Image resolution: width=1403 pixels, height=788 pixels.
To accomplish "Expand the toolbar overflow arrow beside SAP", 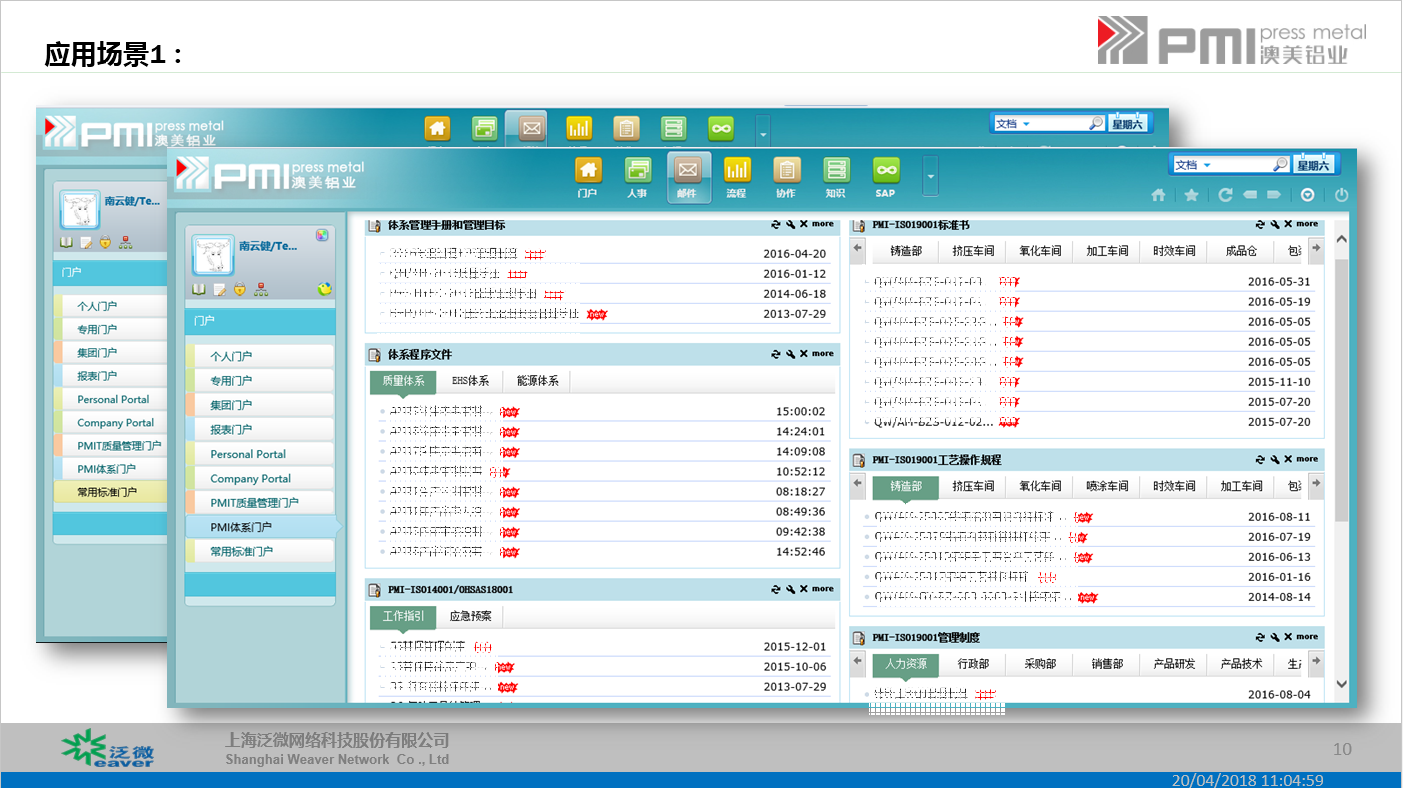I will (931, 177).
